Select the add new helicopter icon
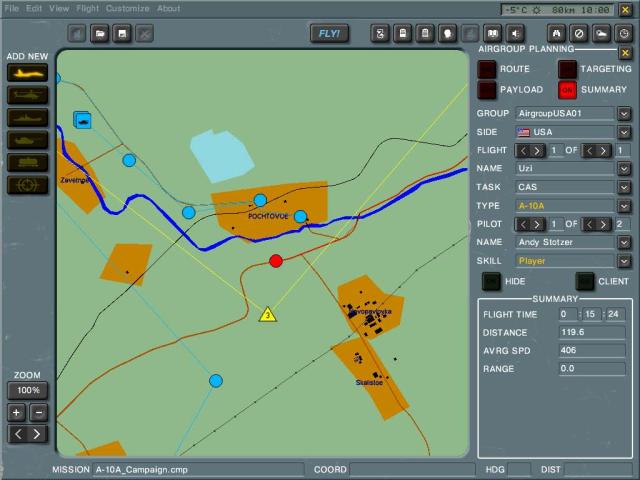 (x=27, y=95)
